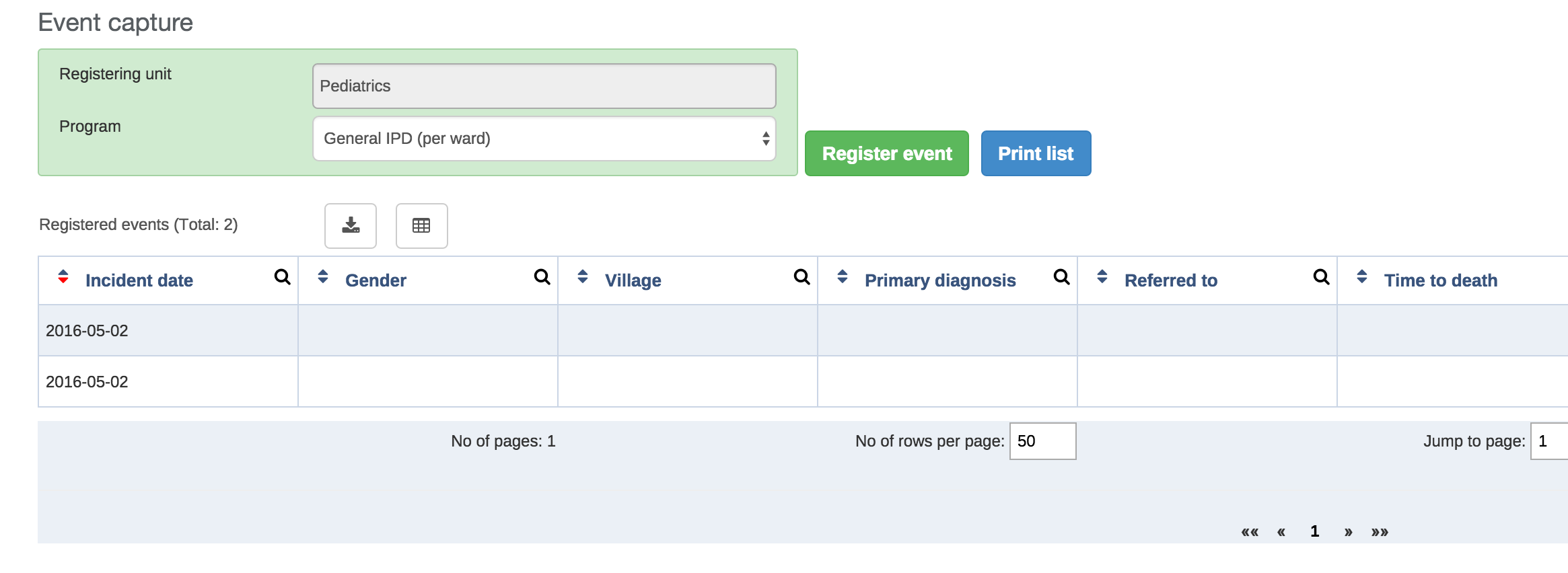Click search icon in Referred to column
Image resolution: width=1568 pixels, height=573 pixels.
pos(1321,276)
